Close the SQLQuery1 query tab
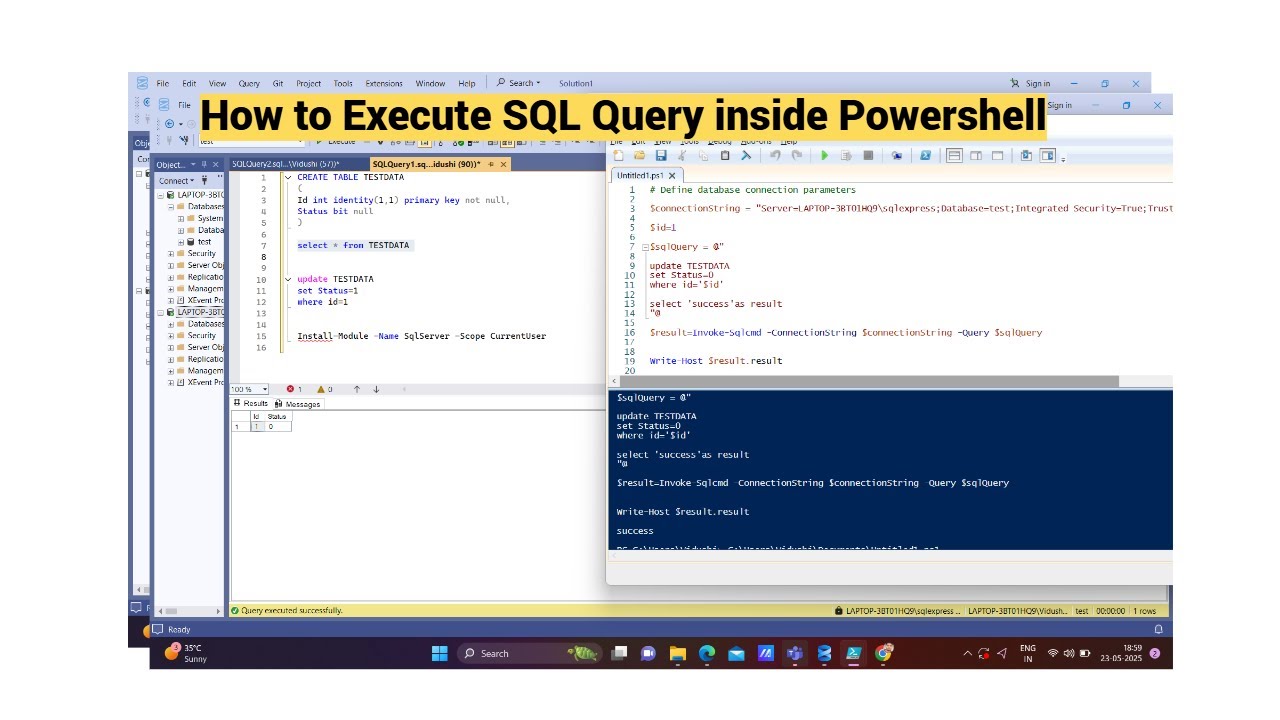 (x=503, y=164)
